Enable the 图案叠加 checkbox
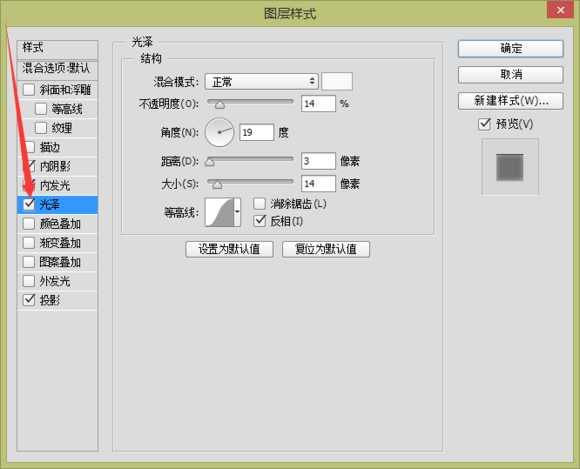This screenshot has width=580, height=469. click(29, 262)
